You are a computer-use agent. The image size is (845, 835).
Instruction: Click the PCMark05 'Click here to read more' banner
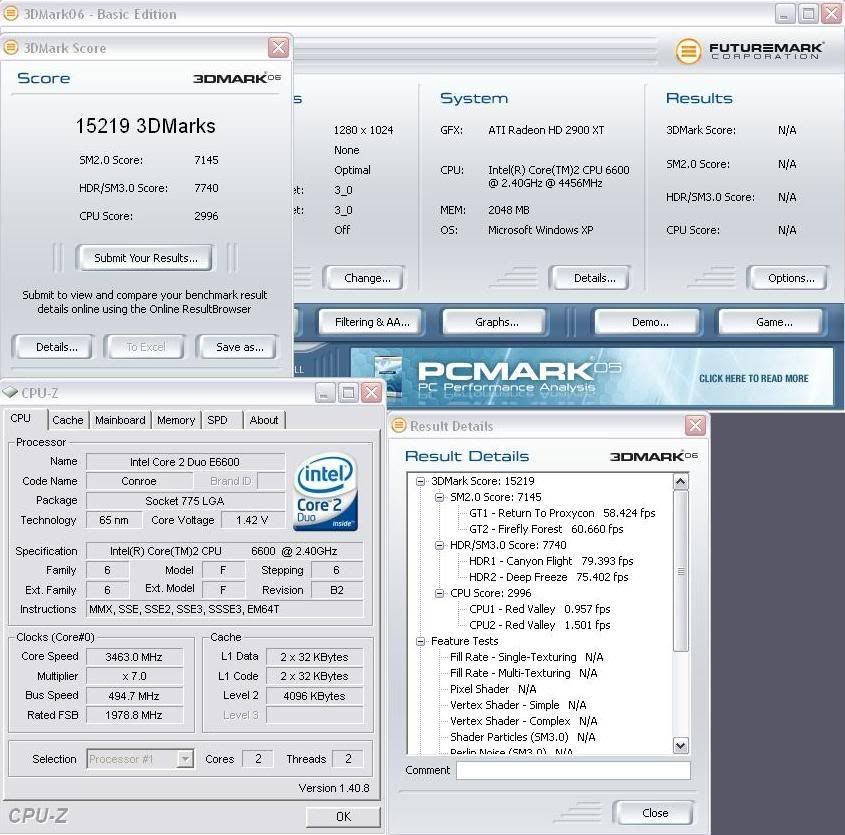[x=592, y=376]
